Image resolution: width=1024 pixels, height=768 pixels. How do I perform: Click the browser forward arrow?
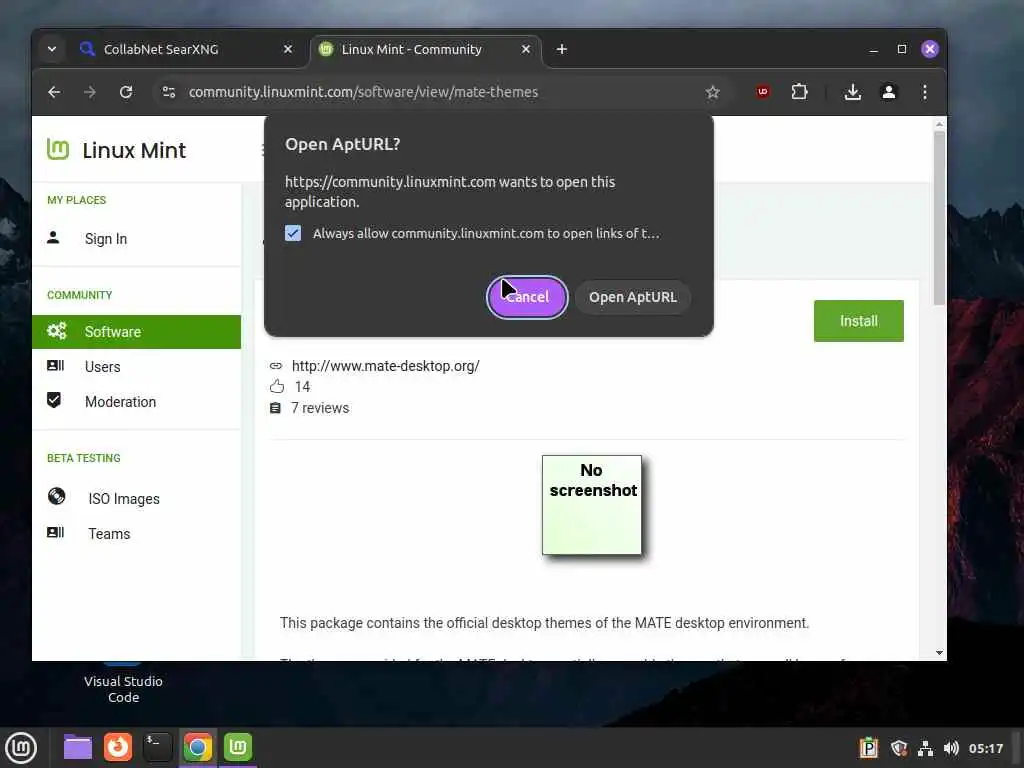(x=90, y=92)
